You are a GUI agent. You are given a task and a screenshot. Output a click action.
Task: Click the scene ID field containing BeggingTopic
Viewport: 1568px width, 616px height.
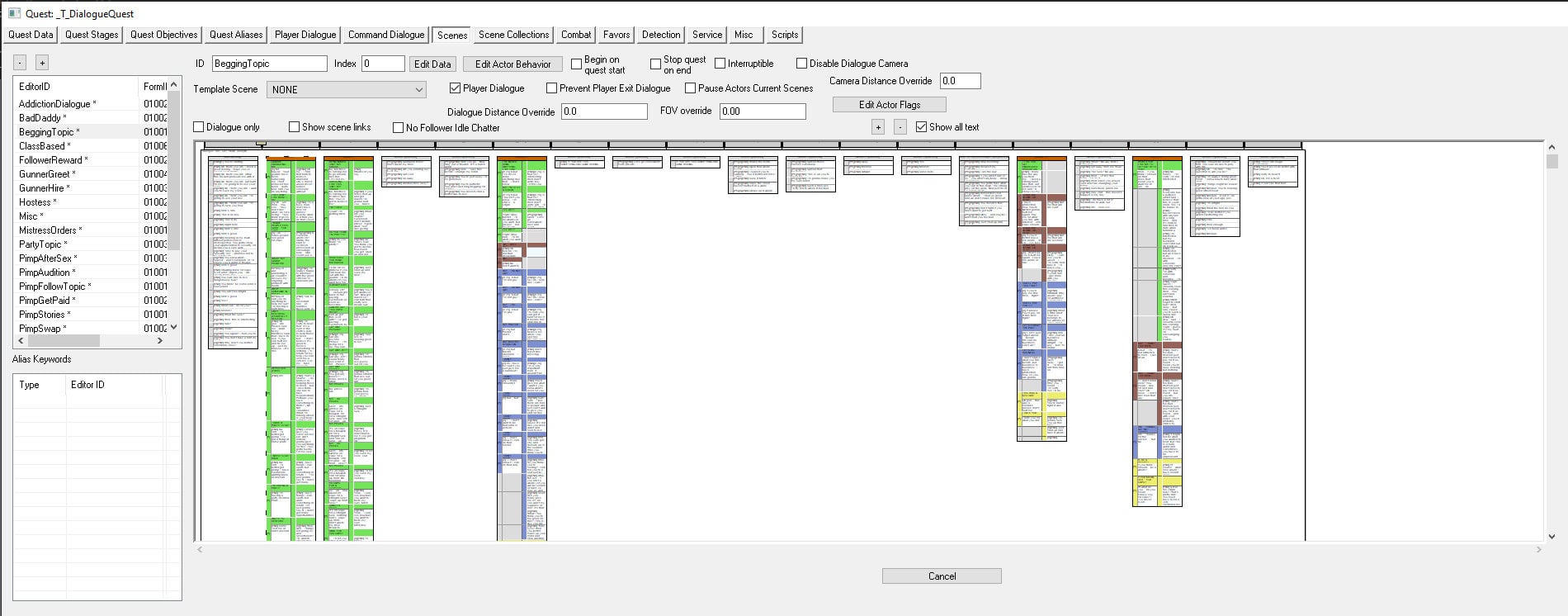(270, 64)
